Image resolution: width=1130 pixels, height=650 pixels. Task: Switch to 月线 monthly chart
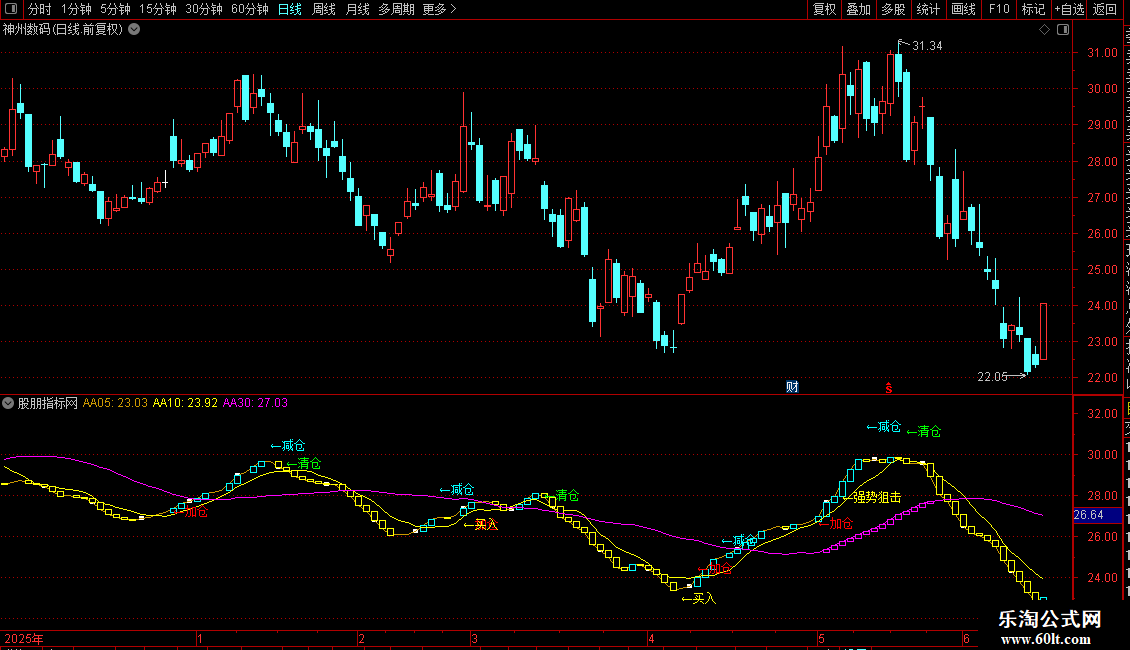[357, 9]
